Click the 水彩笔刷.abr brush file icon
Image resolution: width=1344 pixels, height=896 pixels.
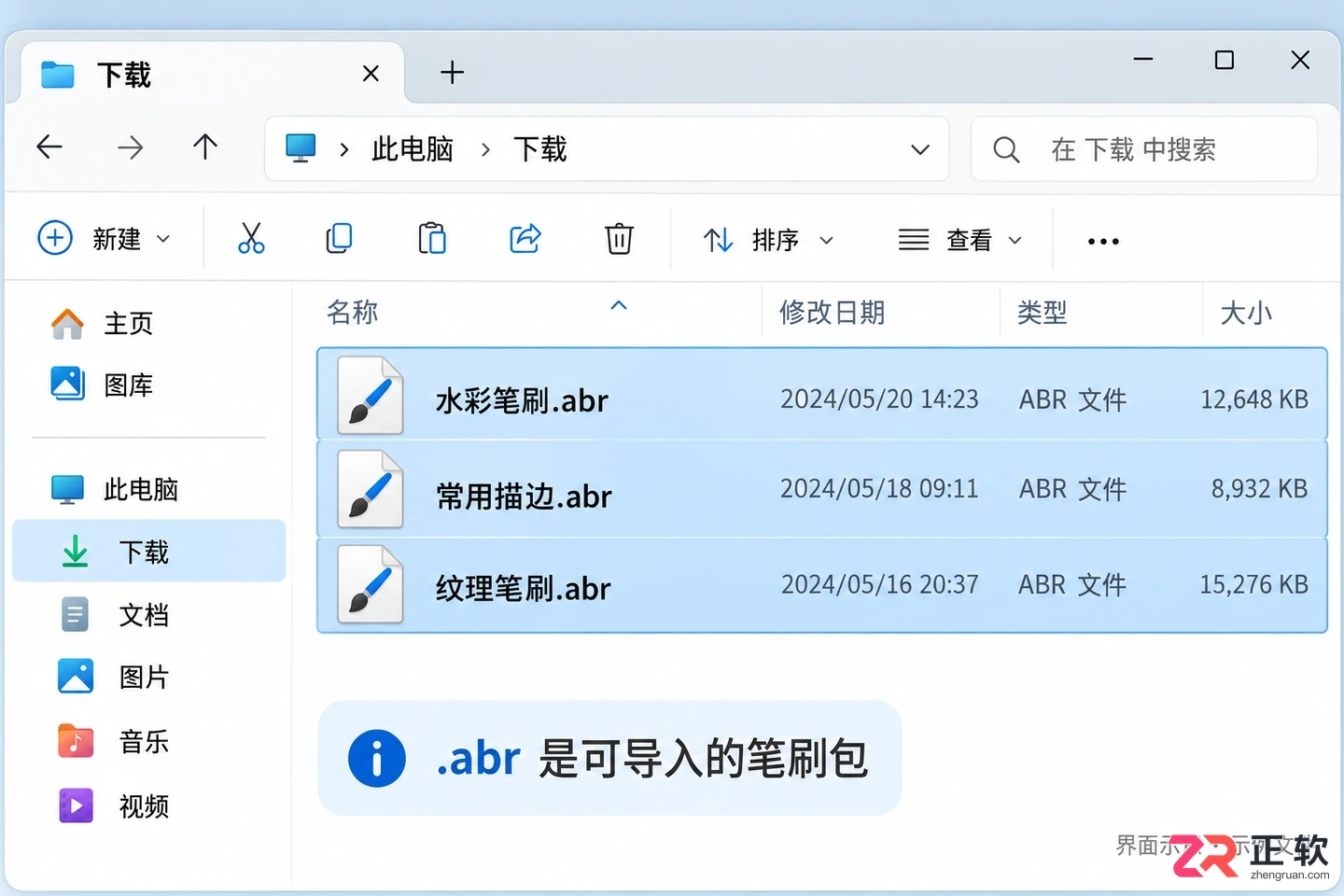point(371,396)
